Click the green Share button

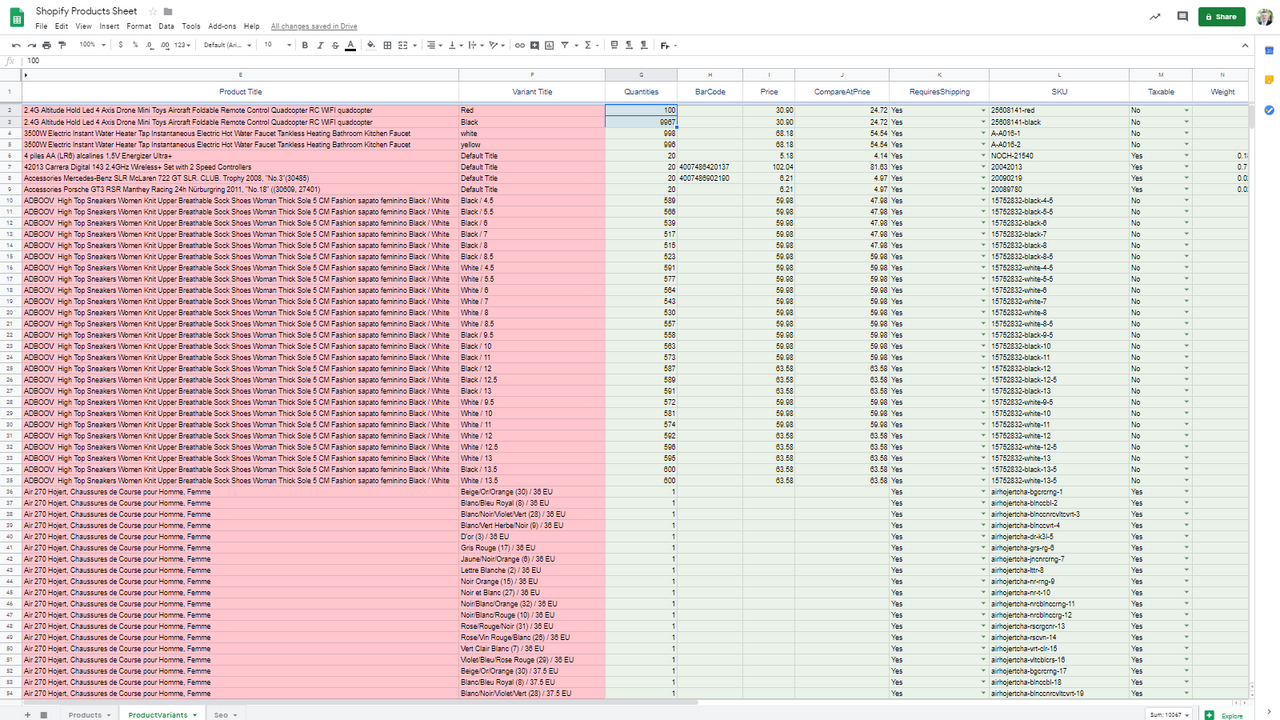(1222, 17)
